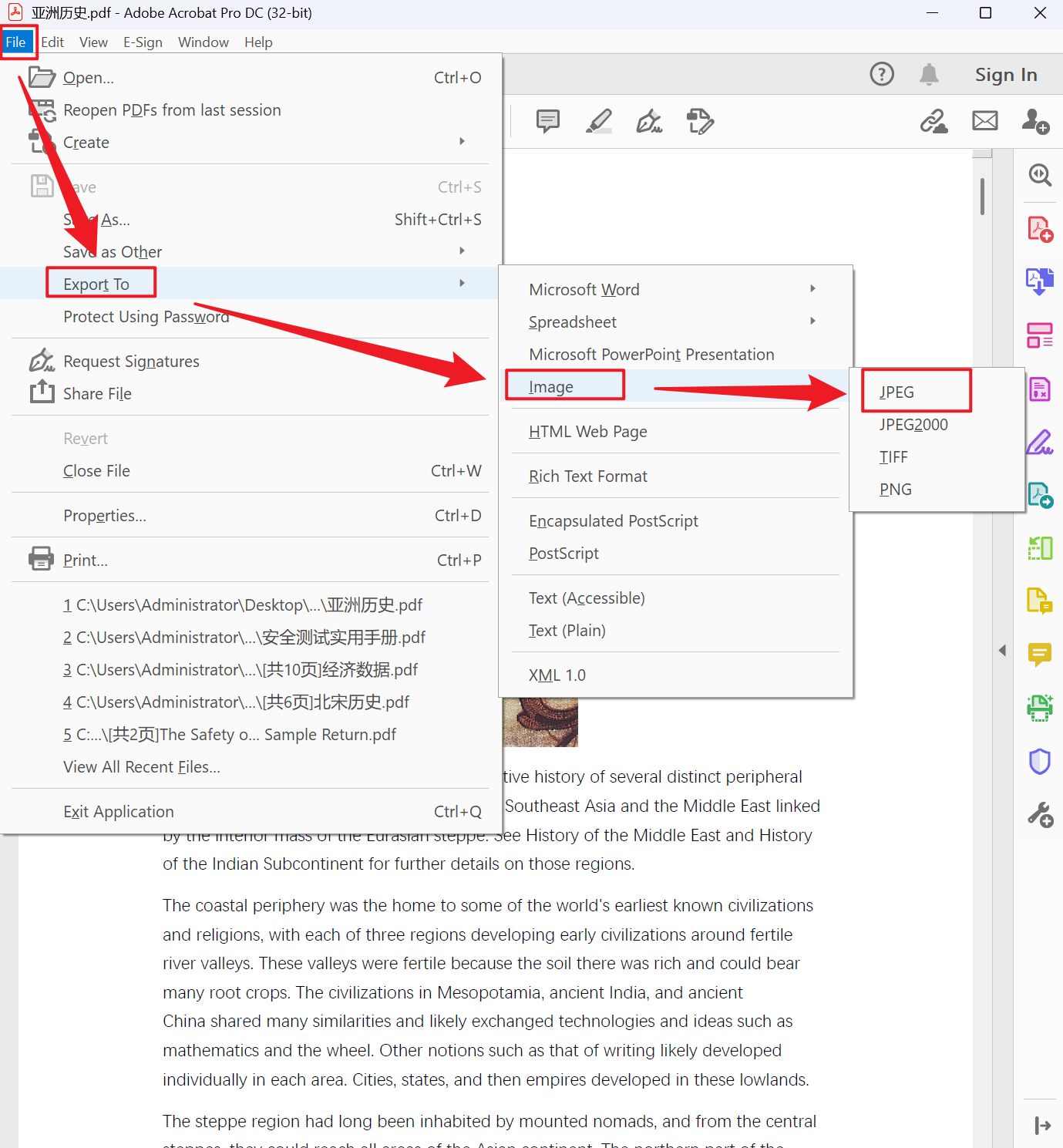The width and height of the screenshot is (1063, 1148).
Task: Select the highlight text tool
Action: (599, 121)
